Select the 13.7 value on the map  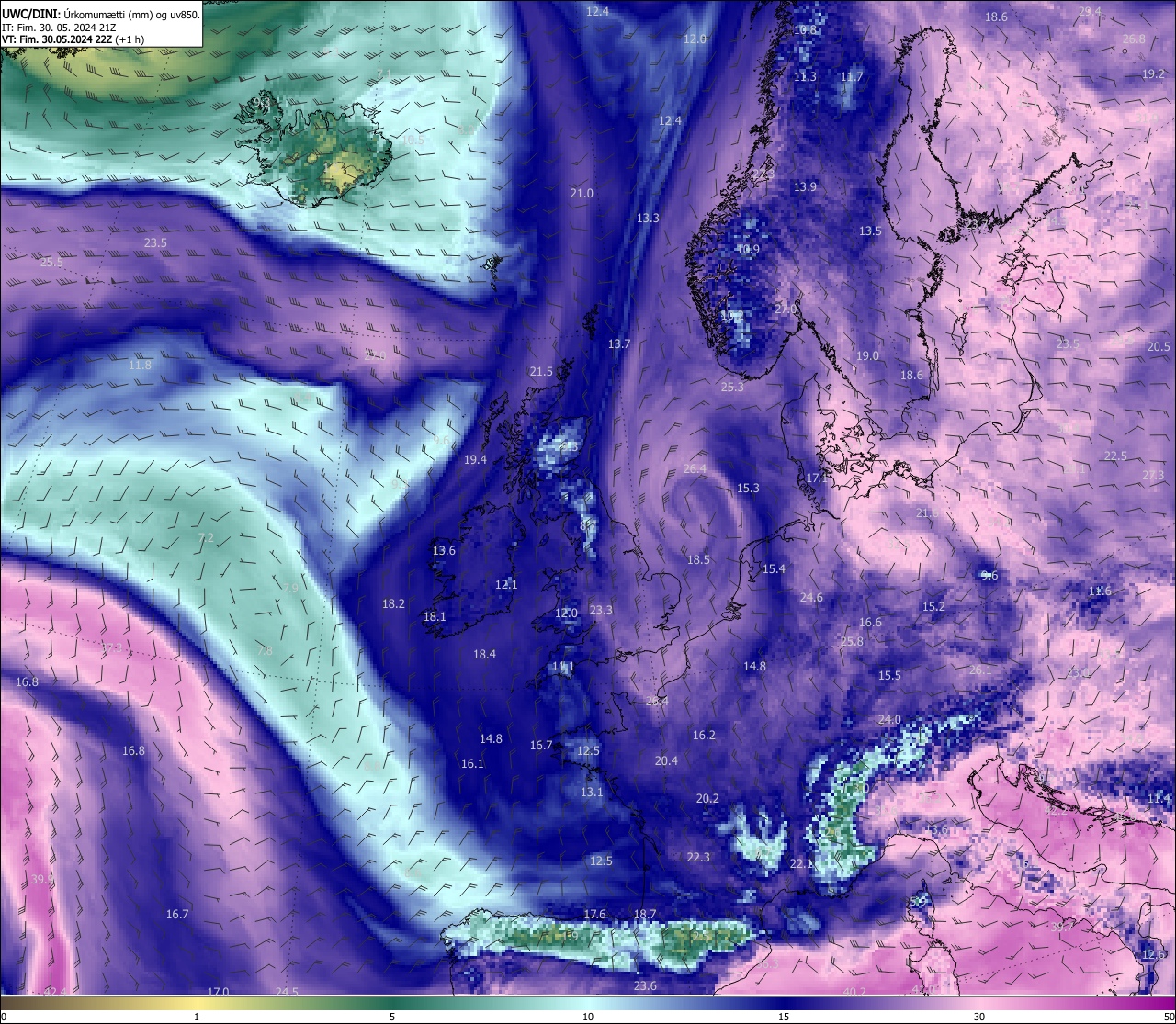619,343
